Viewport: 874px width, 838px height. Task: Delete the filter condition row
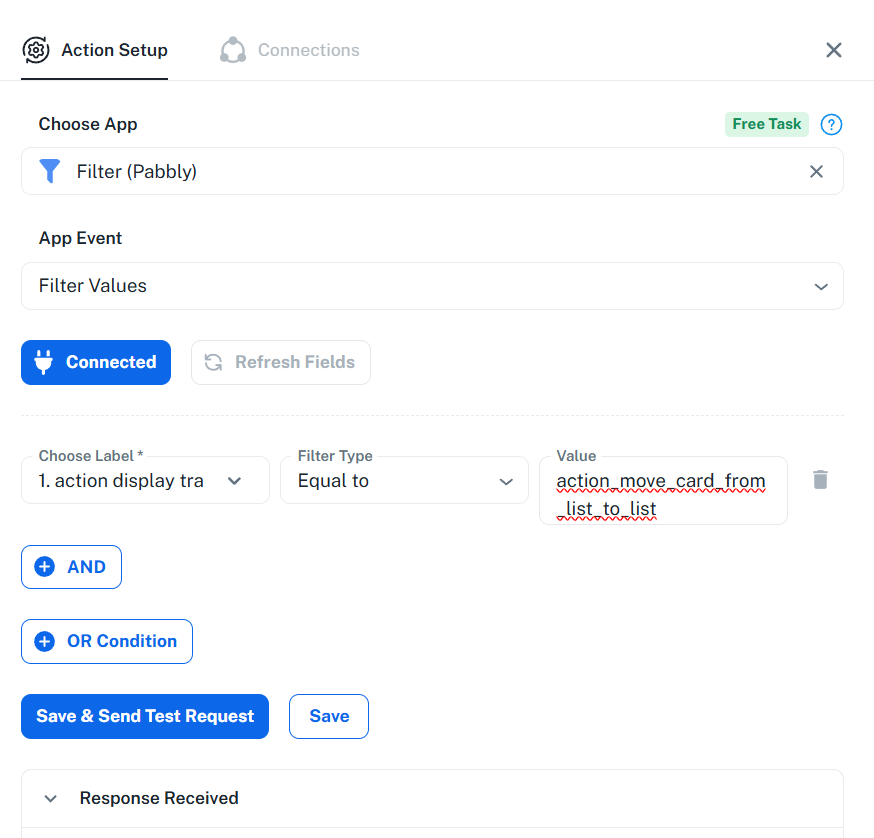click(820, 480)
